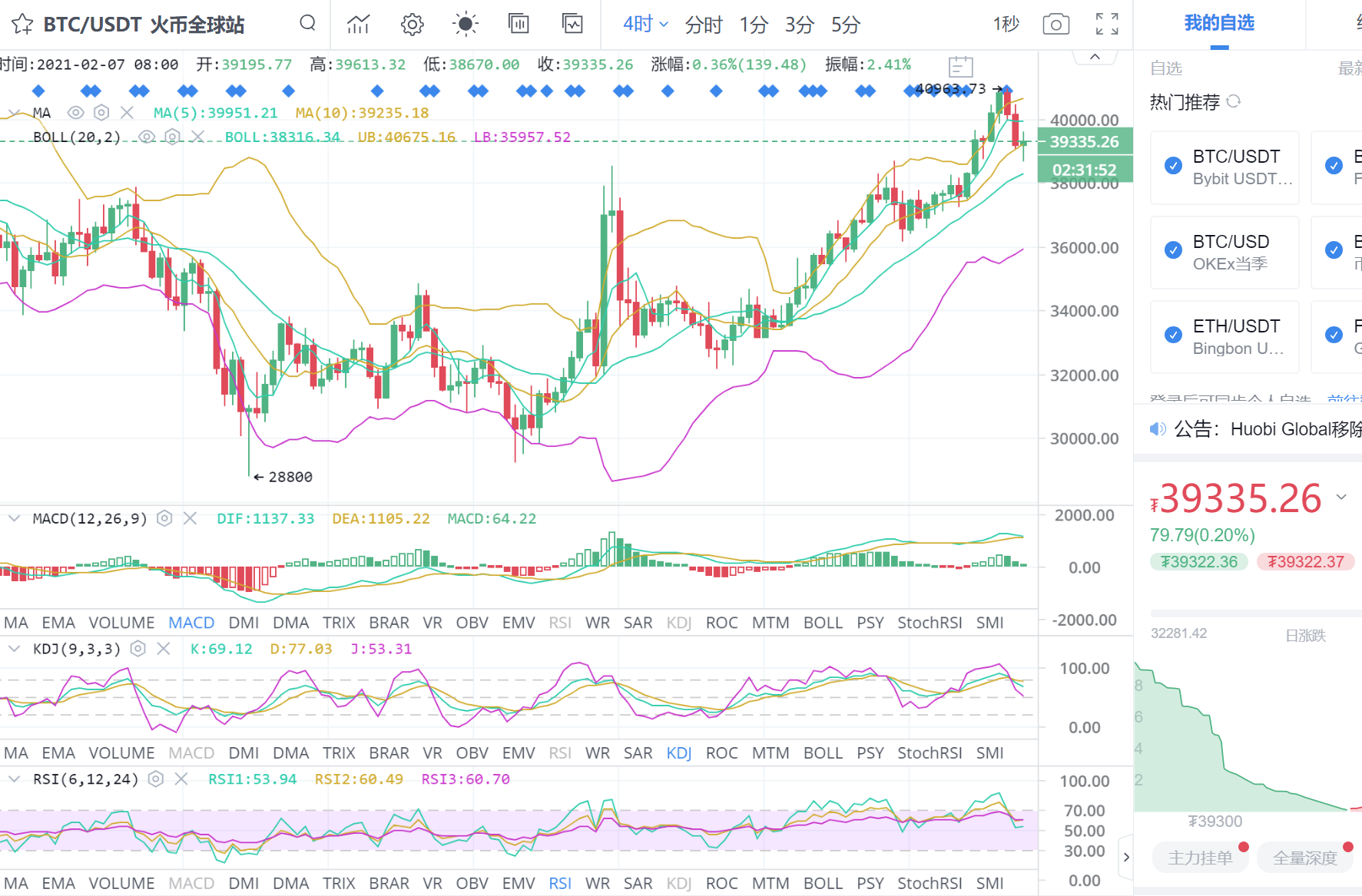Click the 主力挂单 button
Viewport: 1362px width, 896px height.
(1200, 858)
